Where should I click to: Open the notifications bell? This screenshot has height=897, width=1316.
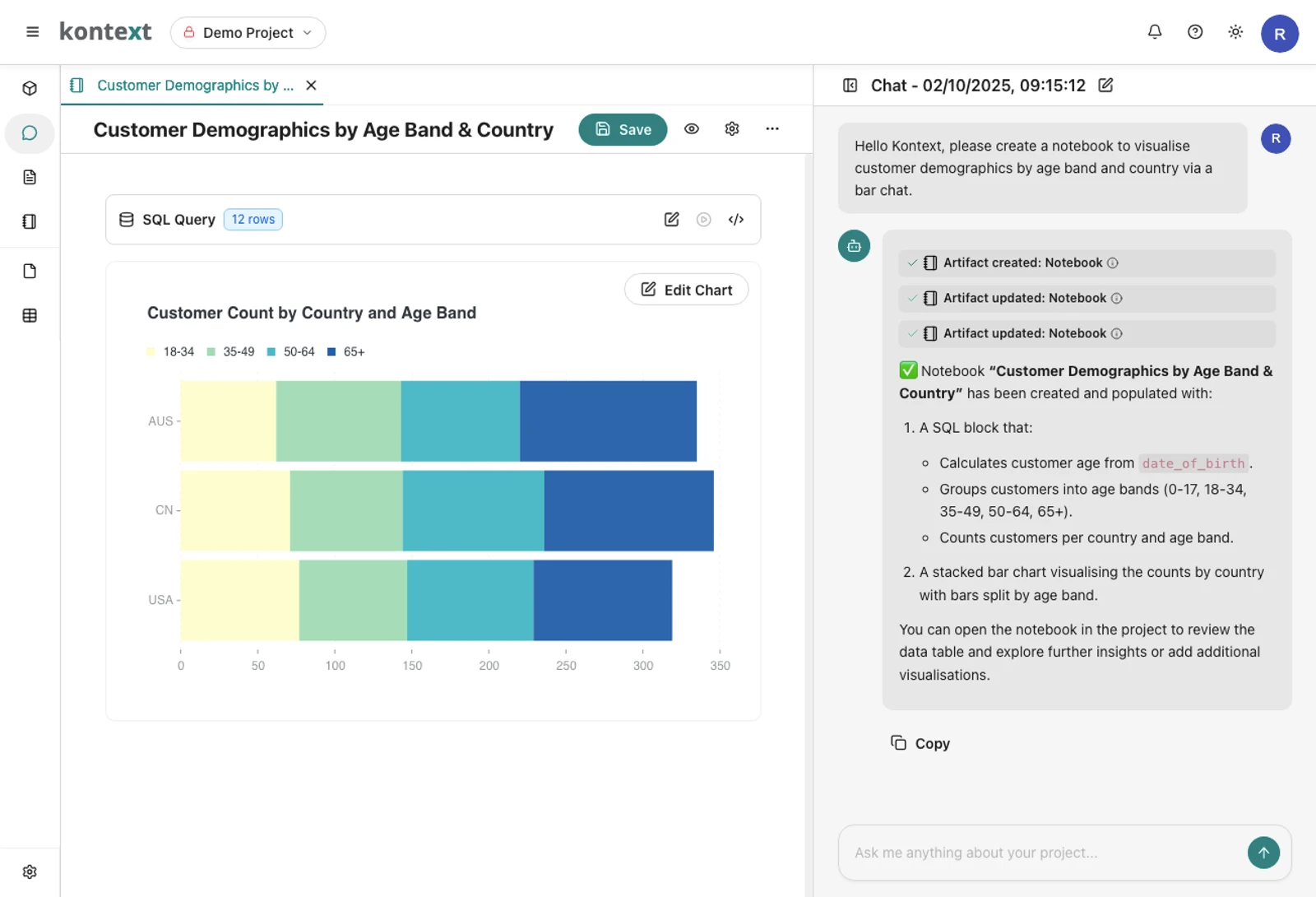pyautogui.click(x=1155, y=32)
